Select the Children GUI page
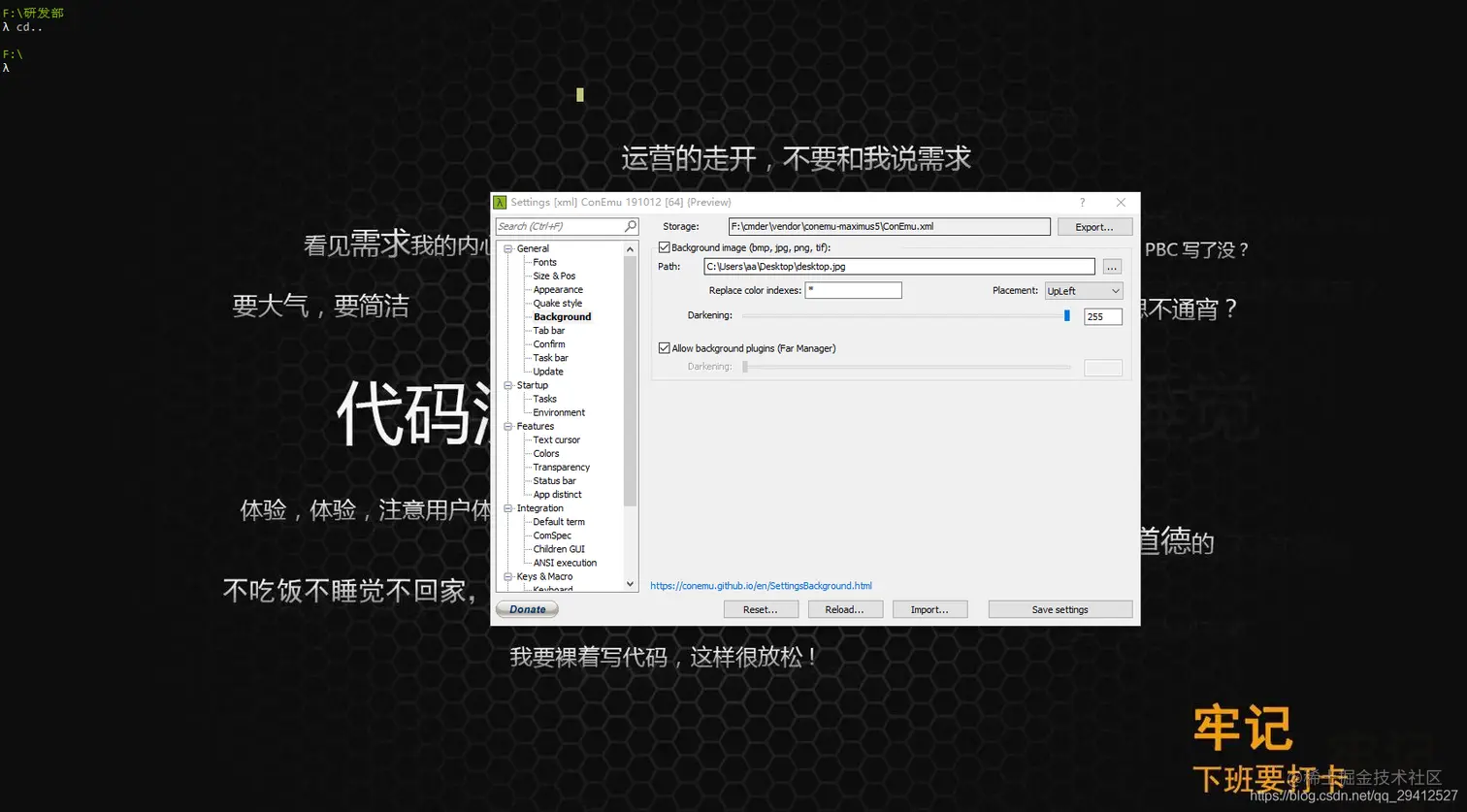 pyautogui.click(x=559, y=549)
